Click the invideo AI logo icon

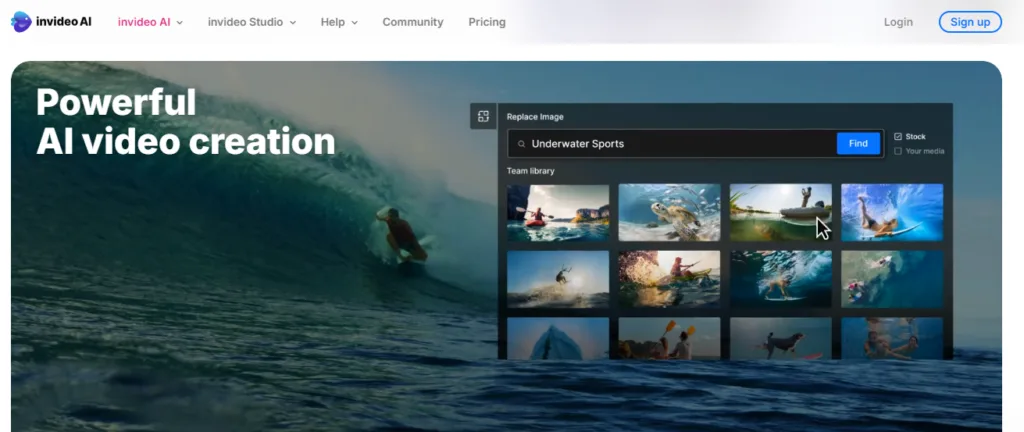click(21, 21)
